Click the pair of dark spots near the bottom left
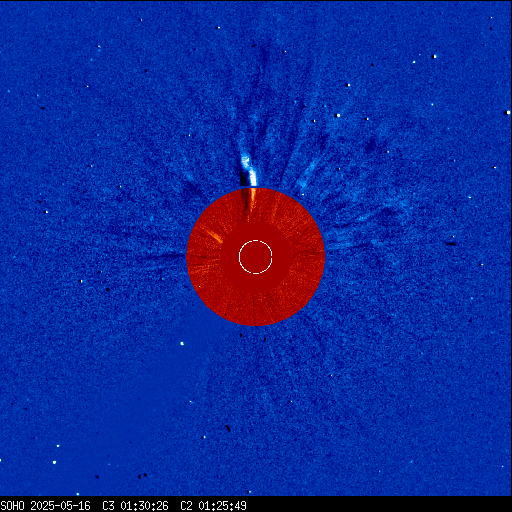 click(x=143, y=475)
